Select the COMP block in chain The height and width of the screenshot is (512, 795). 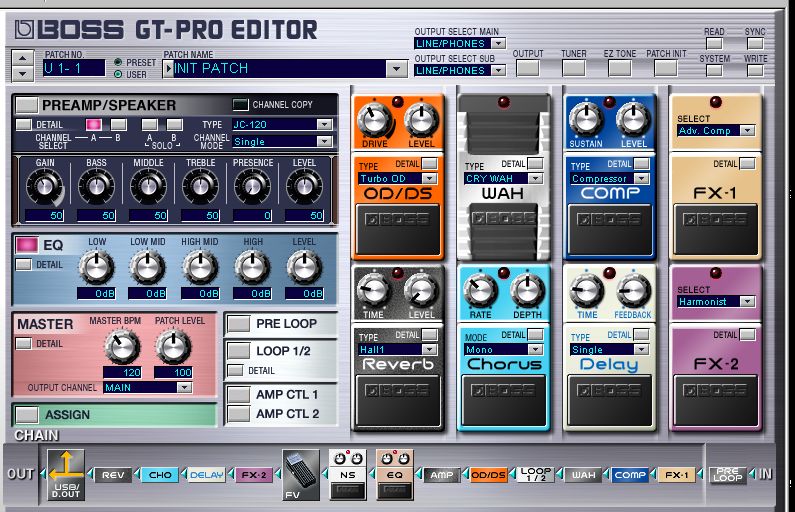[x=629, y=475]
